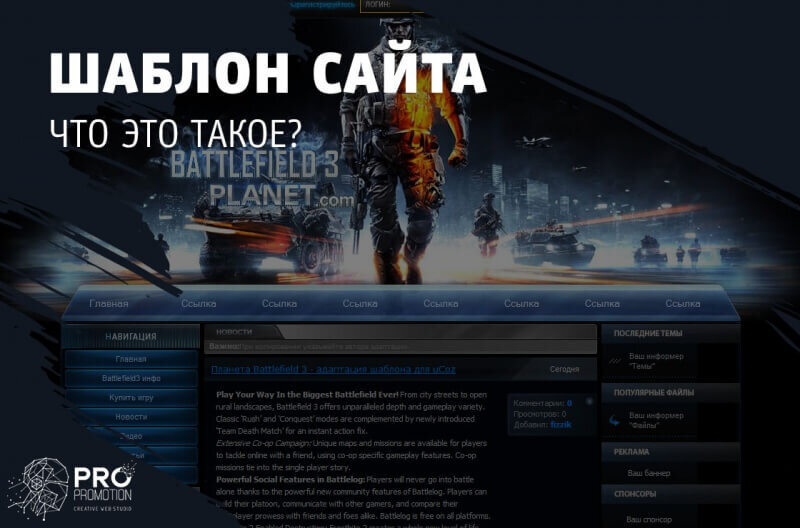Viewport: 800px width, 528px height.
Task: Open the Battlefield3 инфо sidebar item
Action: [x=131, y=379]
